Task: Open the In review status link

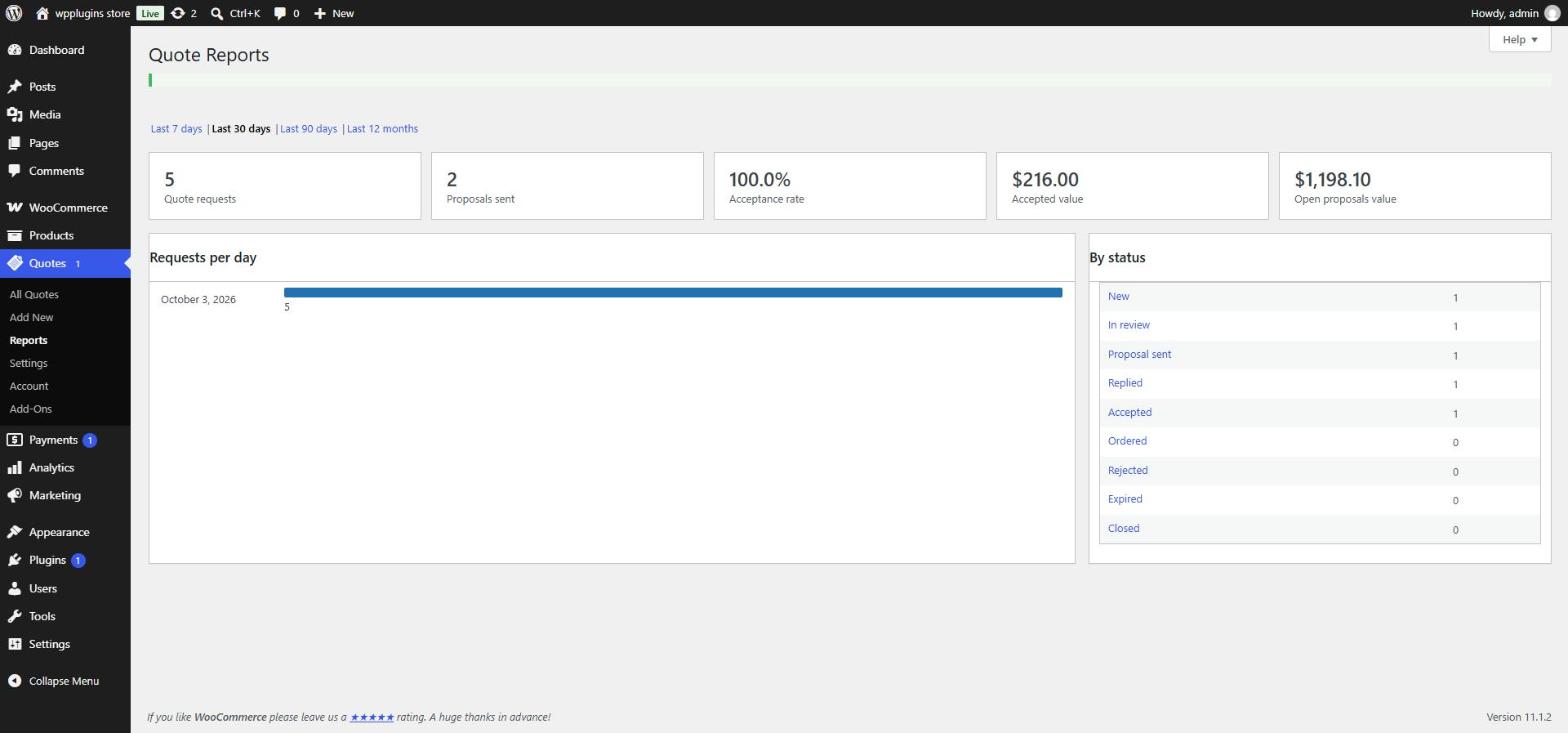Action: [x=1128, y=326]
